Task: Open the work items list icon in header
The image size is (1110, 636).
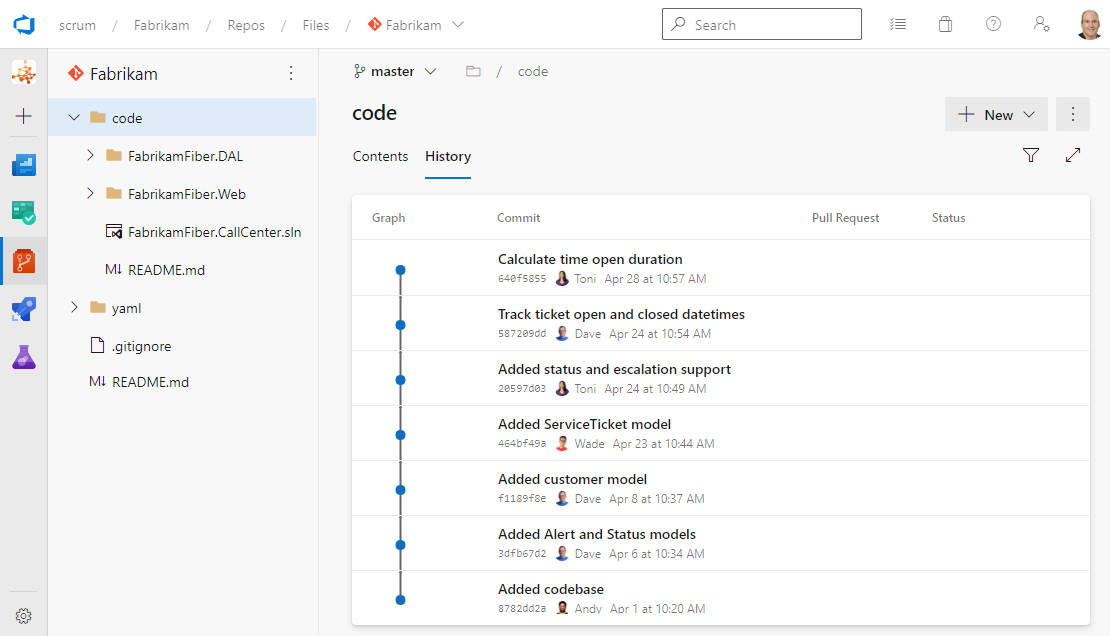Action: 898,25
